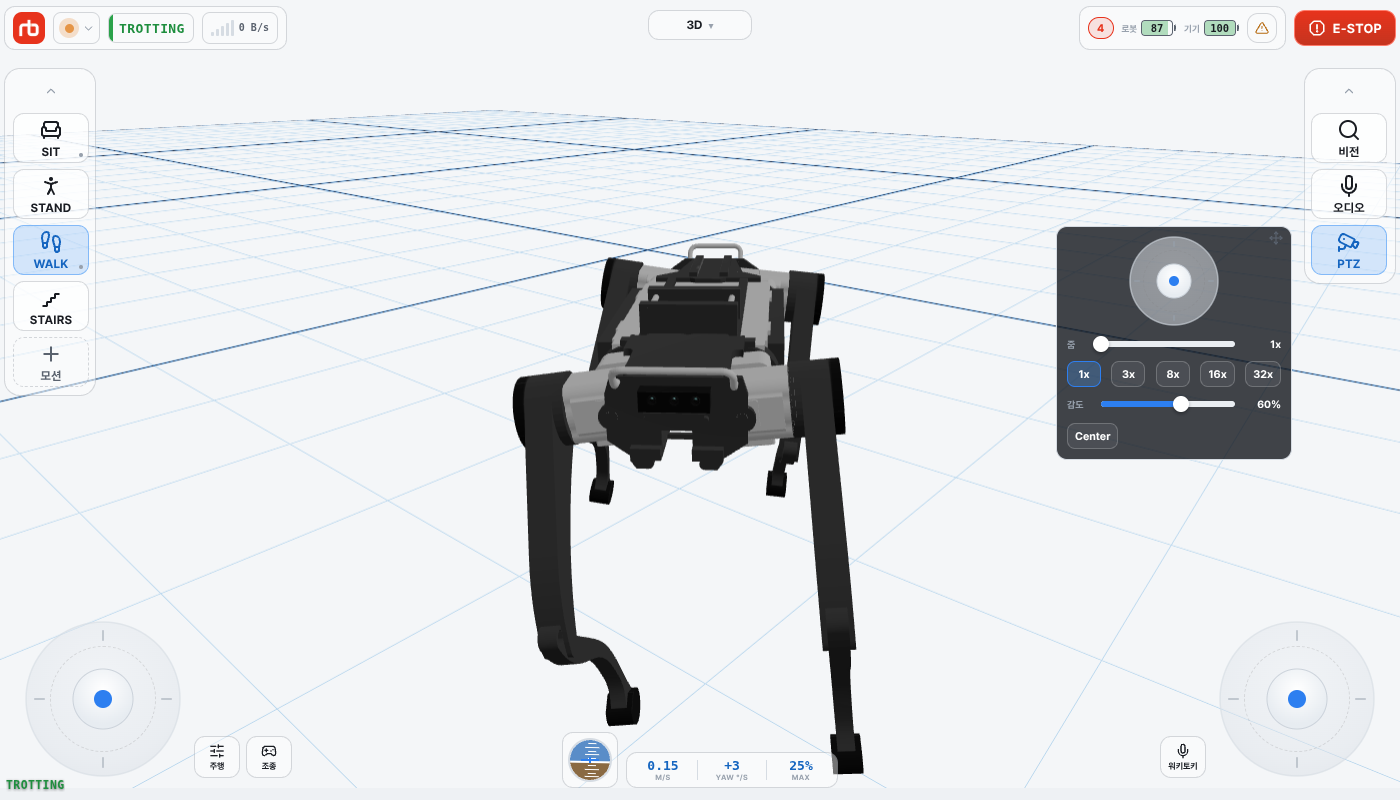Click the 0.15 M/S speed readout
Screen dimensions: 1400x800
pyautogui.click(x=663, y=770)
